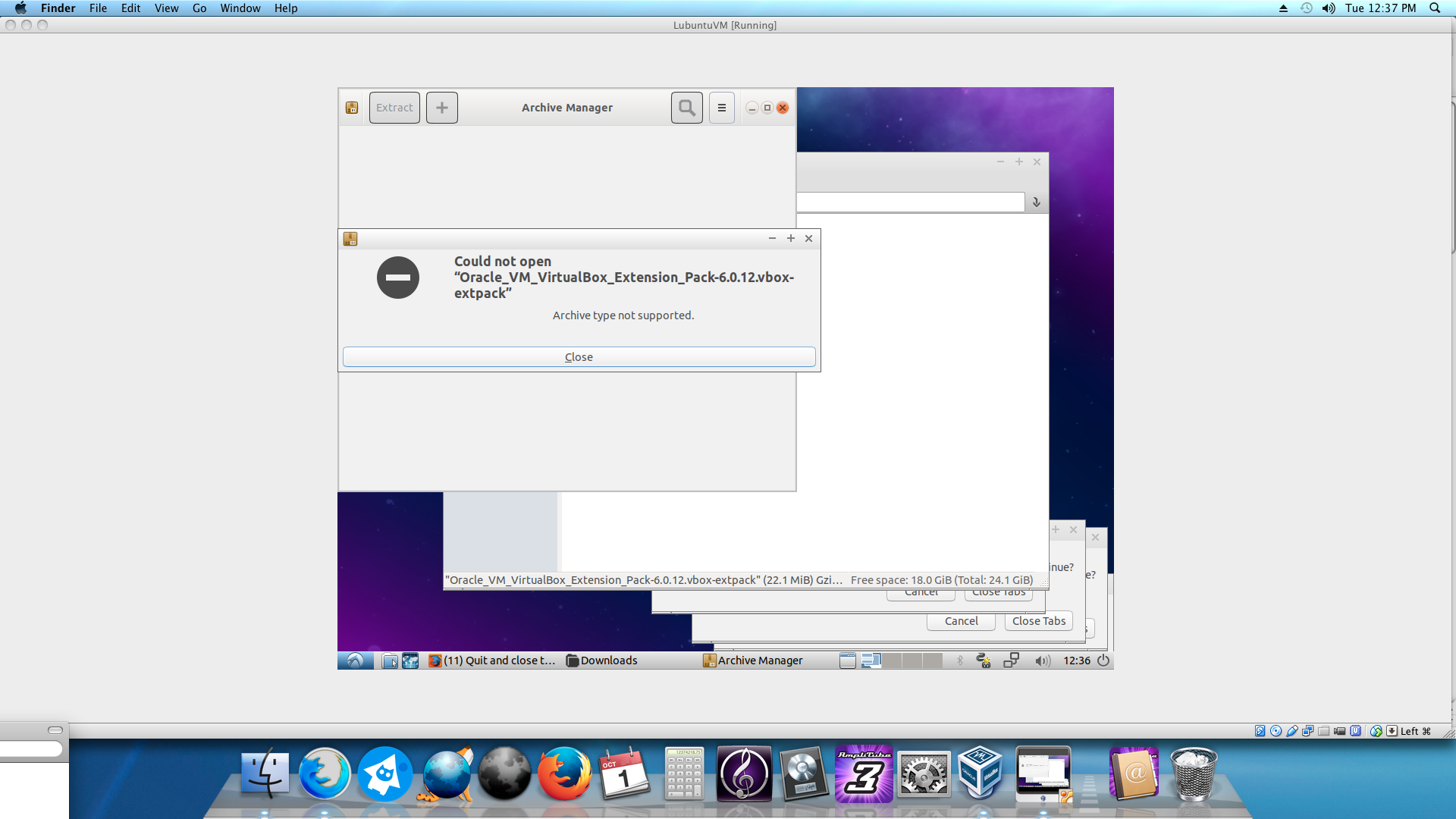Switch to Archive Manager taskbar item
Image resolution: width=1456 pixels, height=819 pixels.
click(x=753, y=661)
